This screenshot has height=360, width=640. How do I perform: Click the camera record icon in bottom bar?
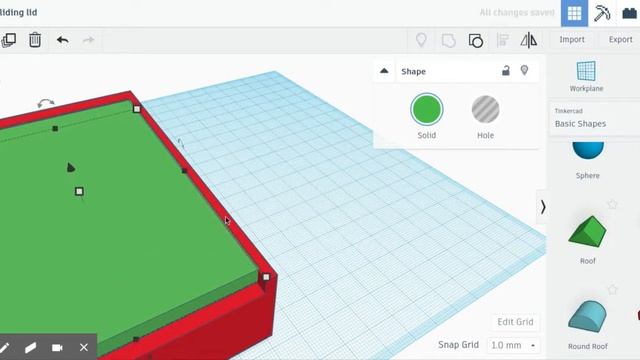(57, 348)
